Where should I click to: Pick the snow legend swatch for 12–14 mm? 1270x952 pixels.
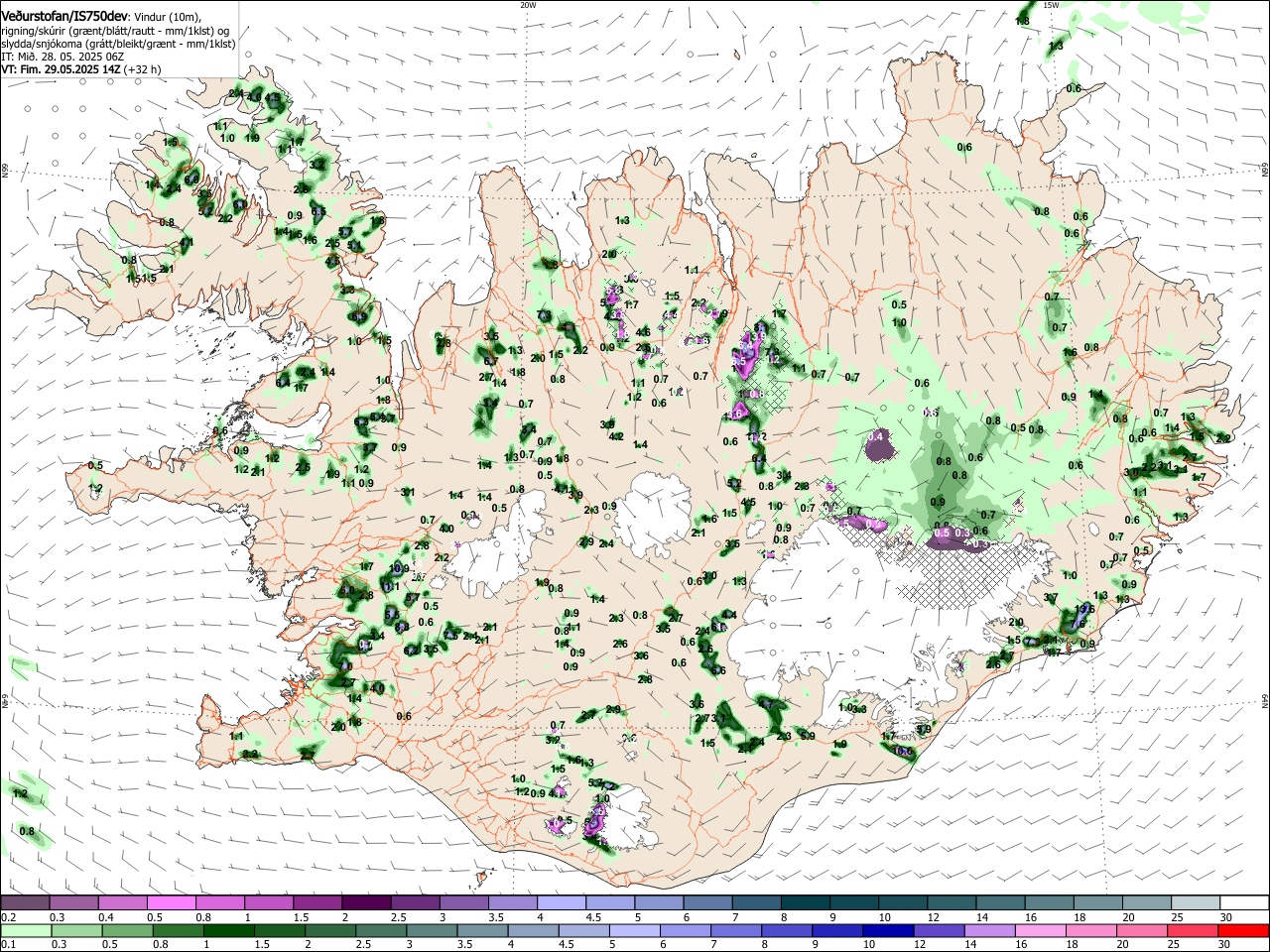click(x=952, y=903)
